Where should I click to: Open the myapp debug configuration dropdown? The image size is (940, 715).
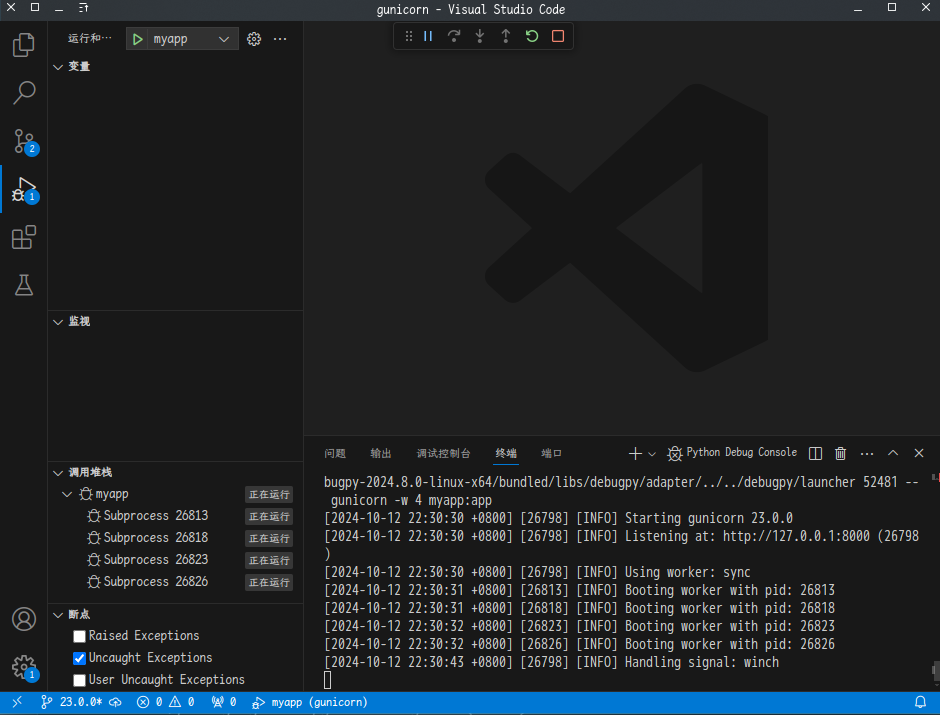point(192,39)
